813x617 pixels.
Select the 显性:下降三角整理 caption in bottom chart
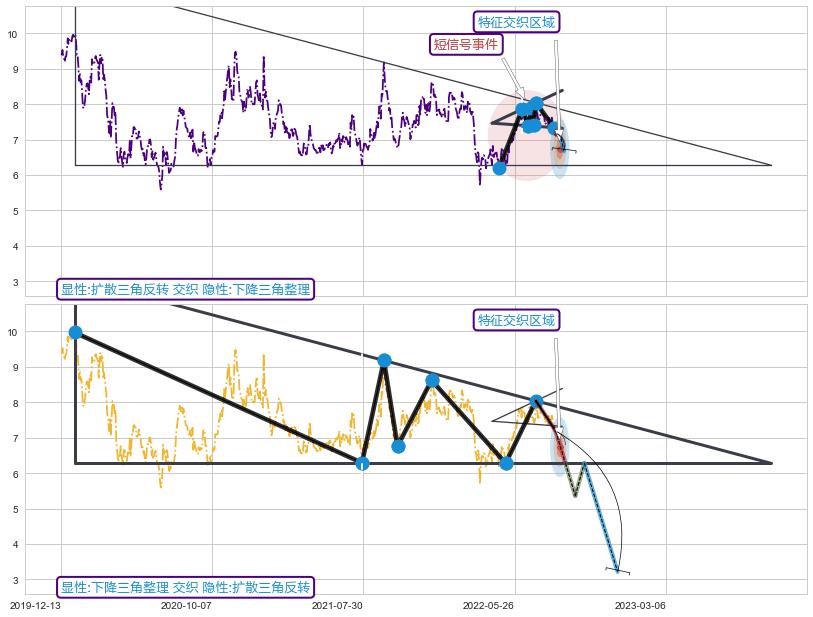click(185, 587)
